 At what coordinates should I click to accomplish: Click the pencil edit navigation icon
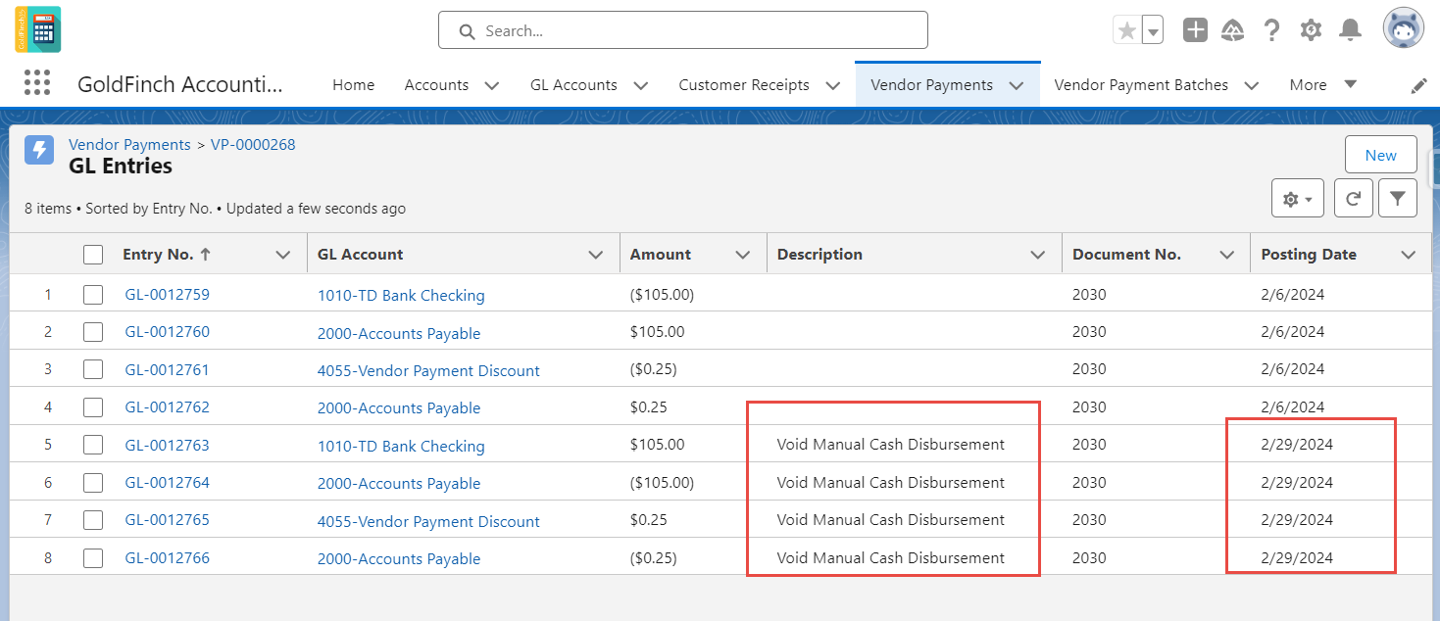pyautogui.click(x=1419, y=86)
